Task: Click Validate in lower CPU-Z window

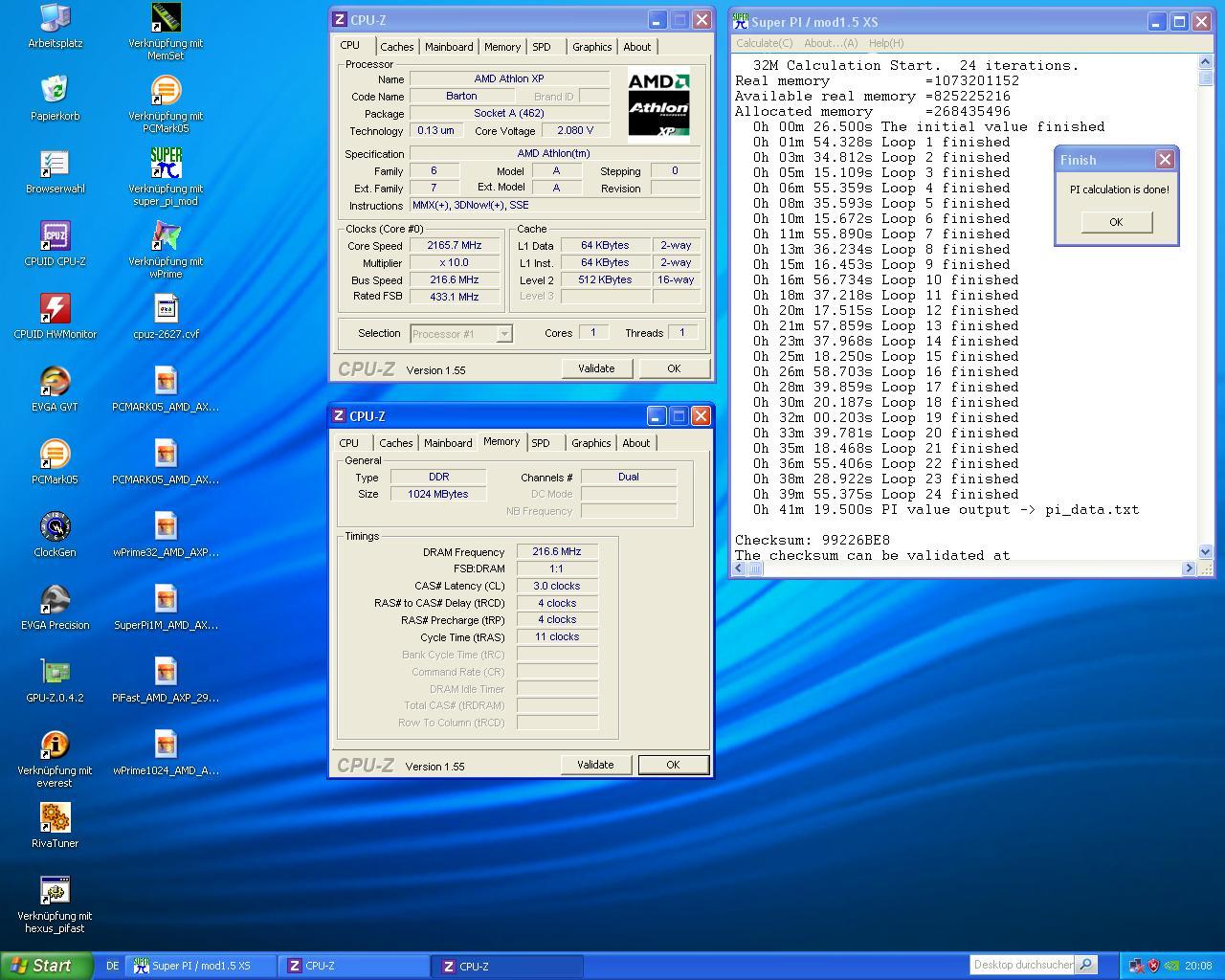Action: click(595, 765)
